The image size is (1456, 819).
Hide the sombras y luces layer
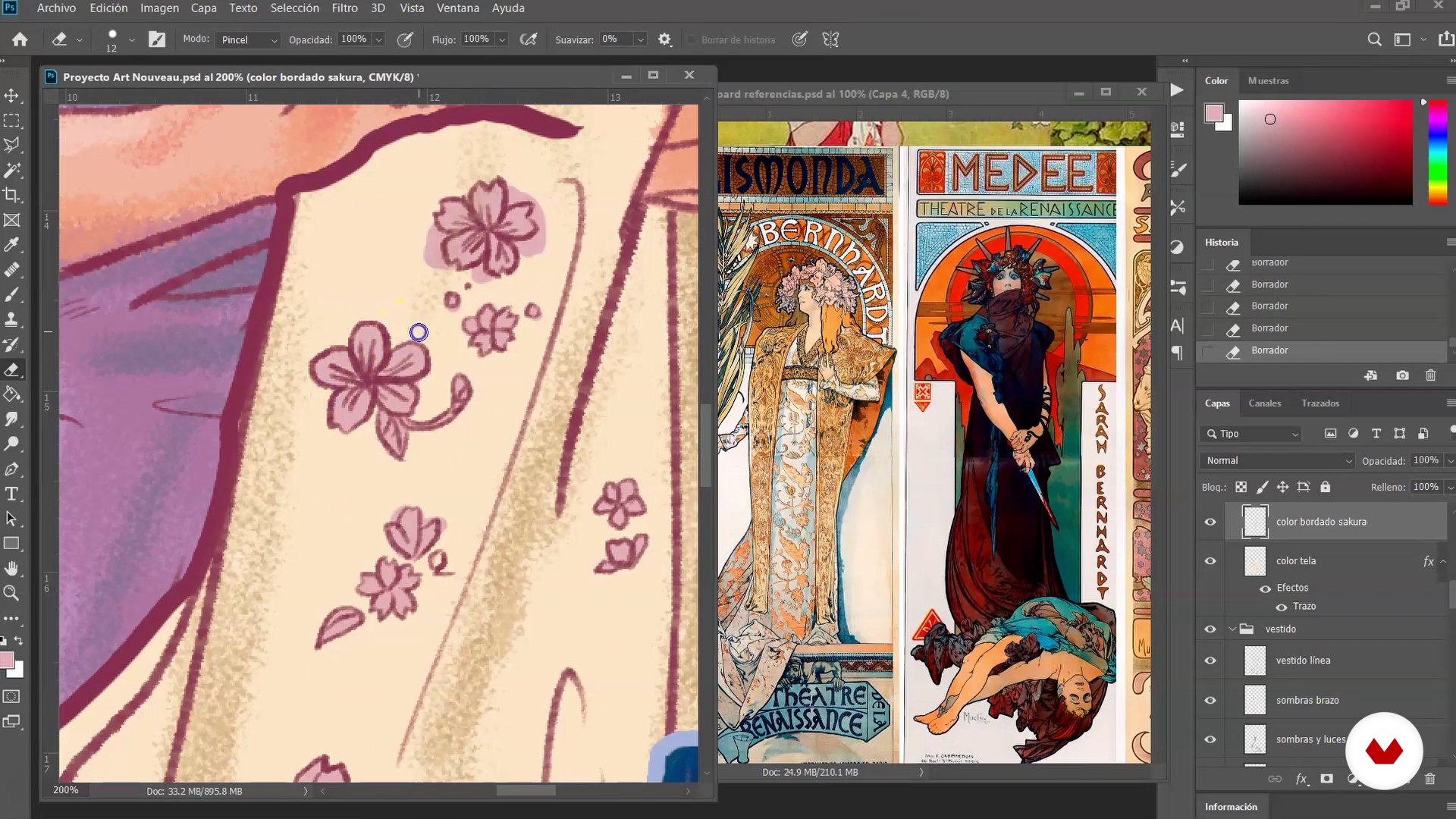coord(1210,739)
